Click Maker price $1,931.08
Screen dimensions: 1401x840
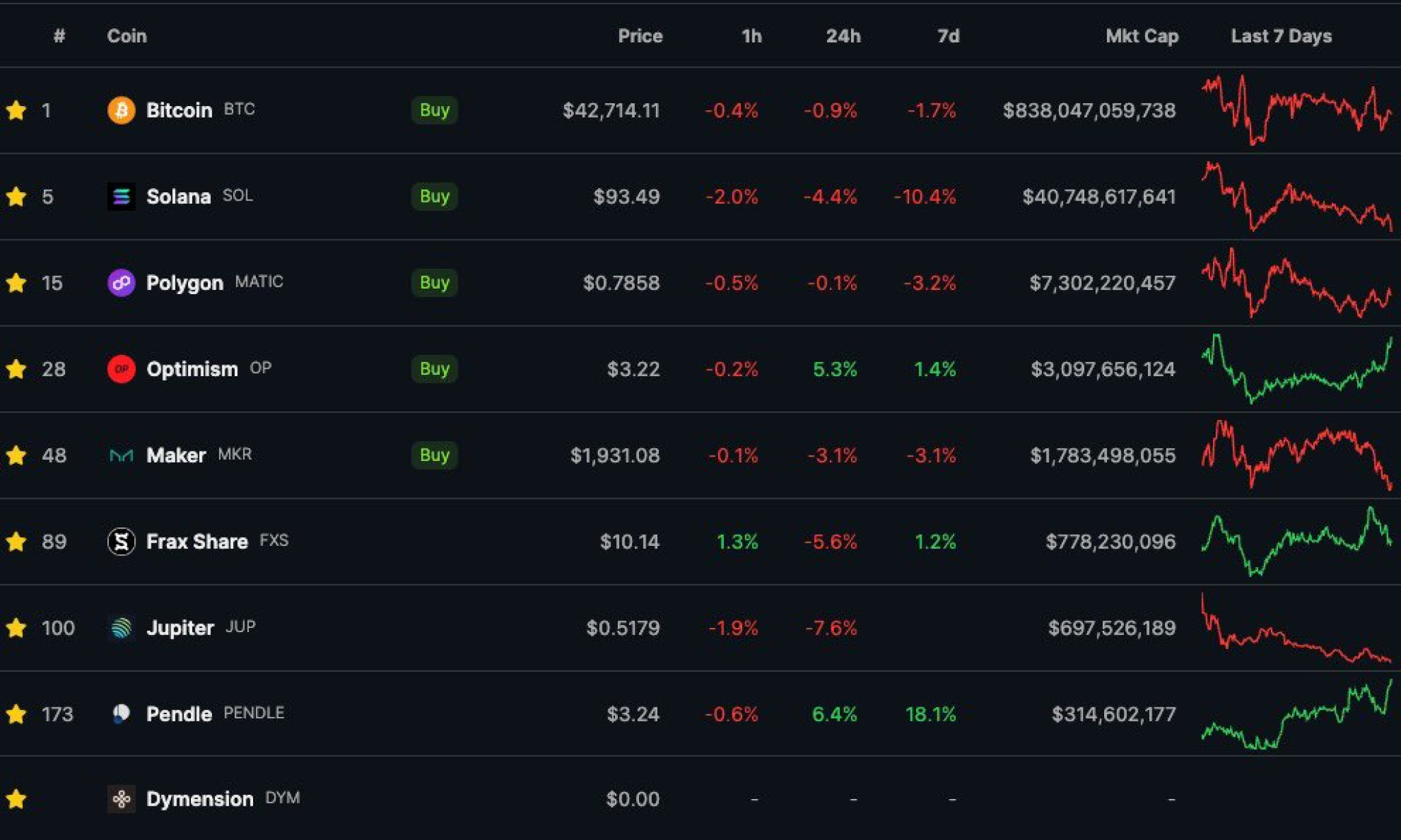tap(615, 455)
